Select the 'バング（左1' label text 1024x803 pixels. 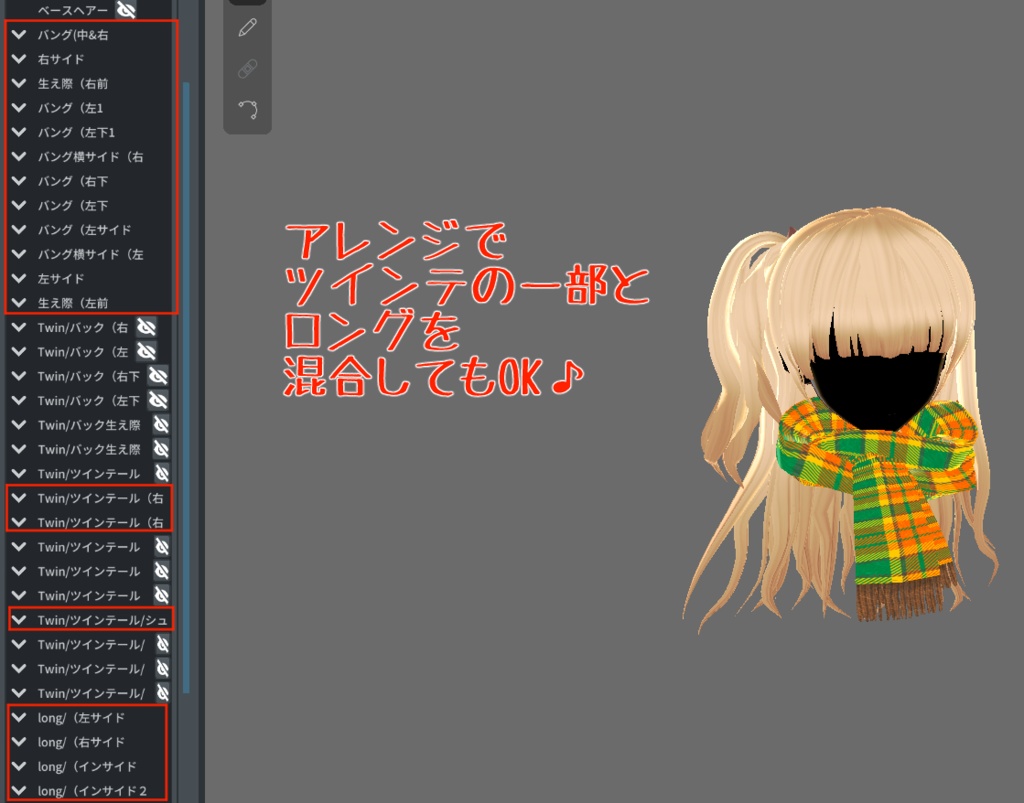pos(70,108)
